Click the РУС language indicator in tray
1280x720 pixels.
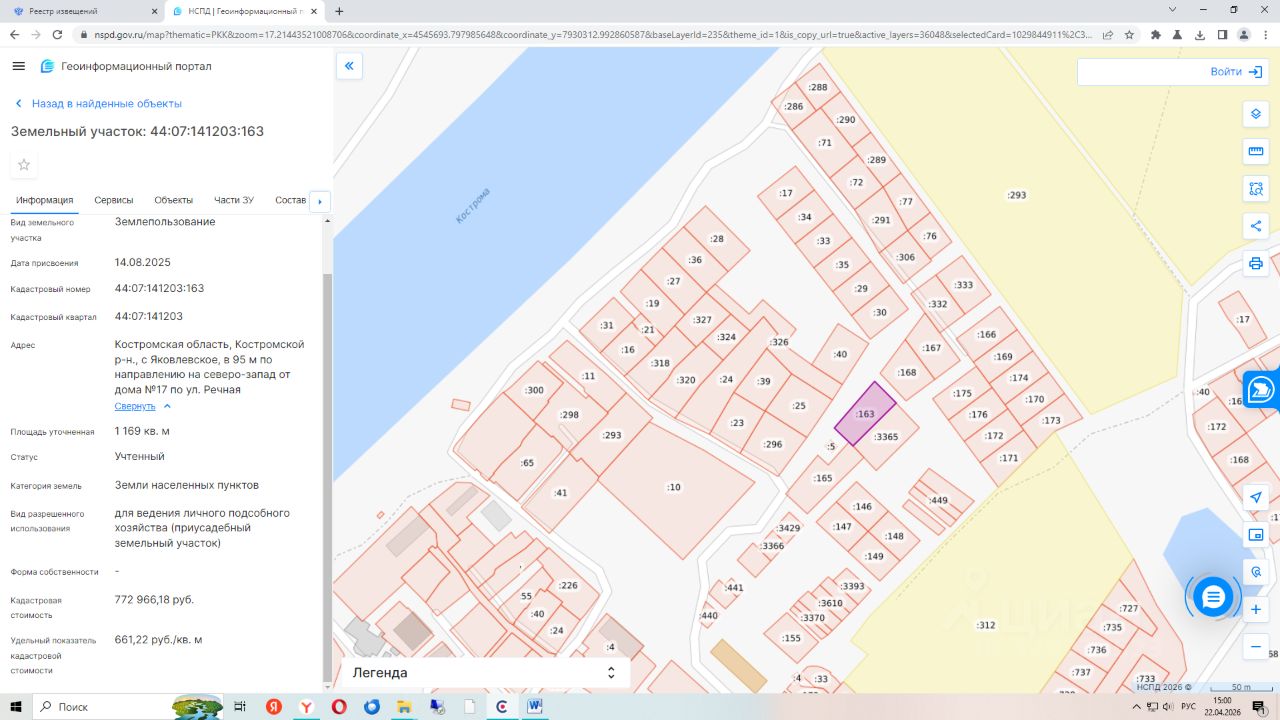pyautogui.click(x=1189, y=707)
